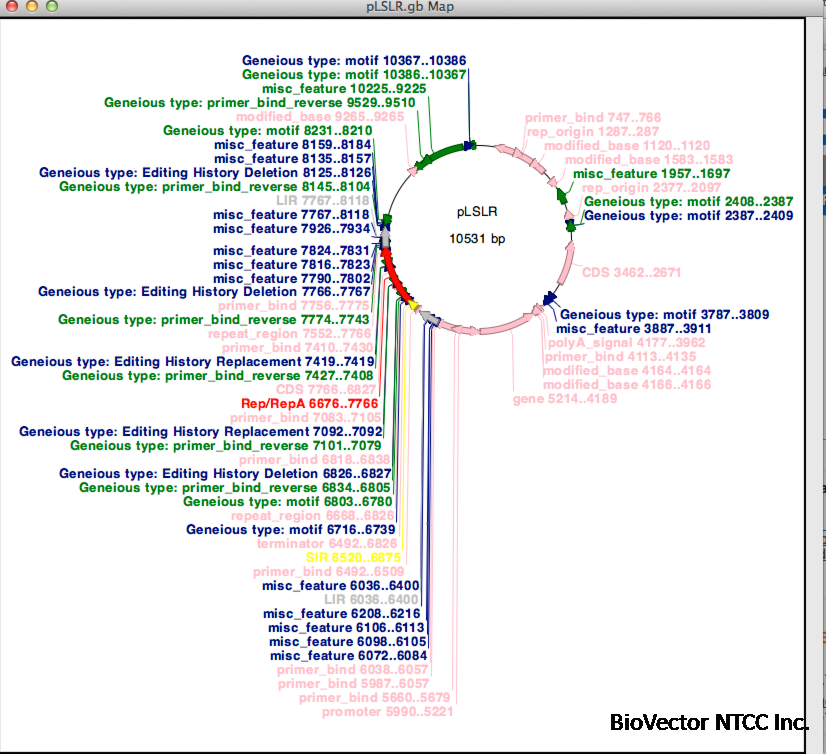Viewport: 826px width, 754px height.
Task: Select the green misc_feature 1957..1697 arrow
Action: [562, 195]
